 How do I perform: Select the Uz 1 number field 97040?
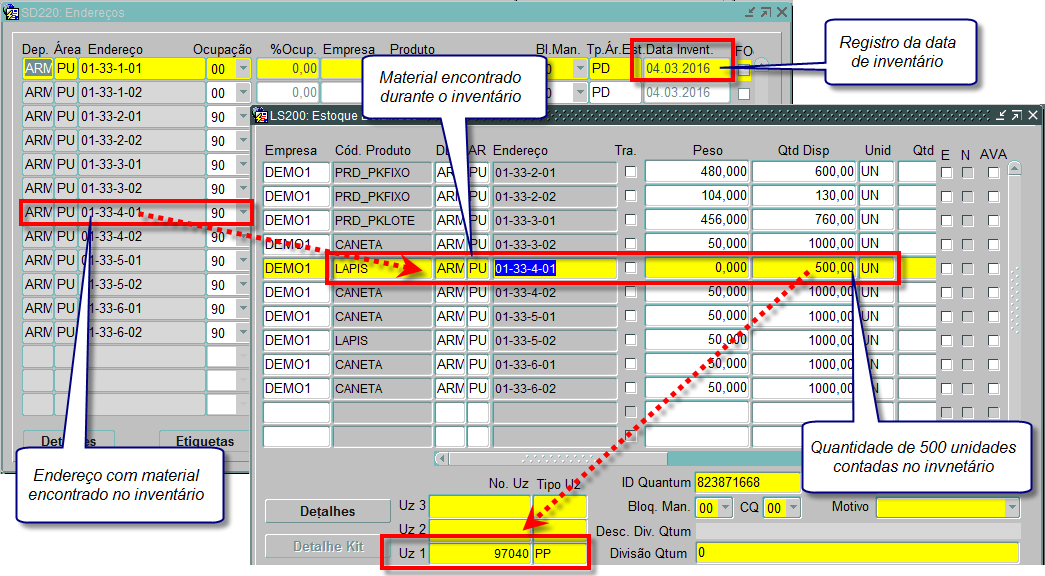pos(480,553)
